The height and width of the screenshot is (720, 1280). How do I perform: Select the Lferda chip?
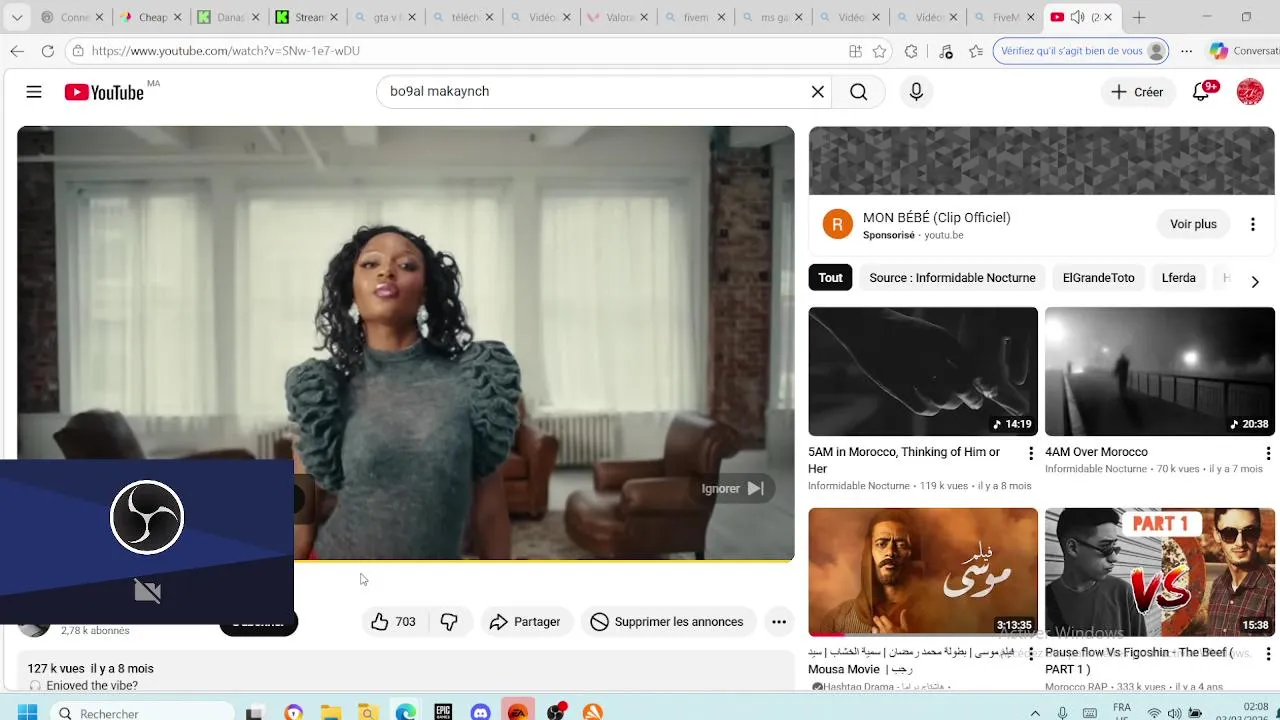[1178, 278]
